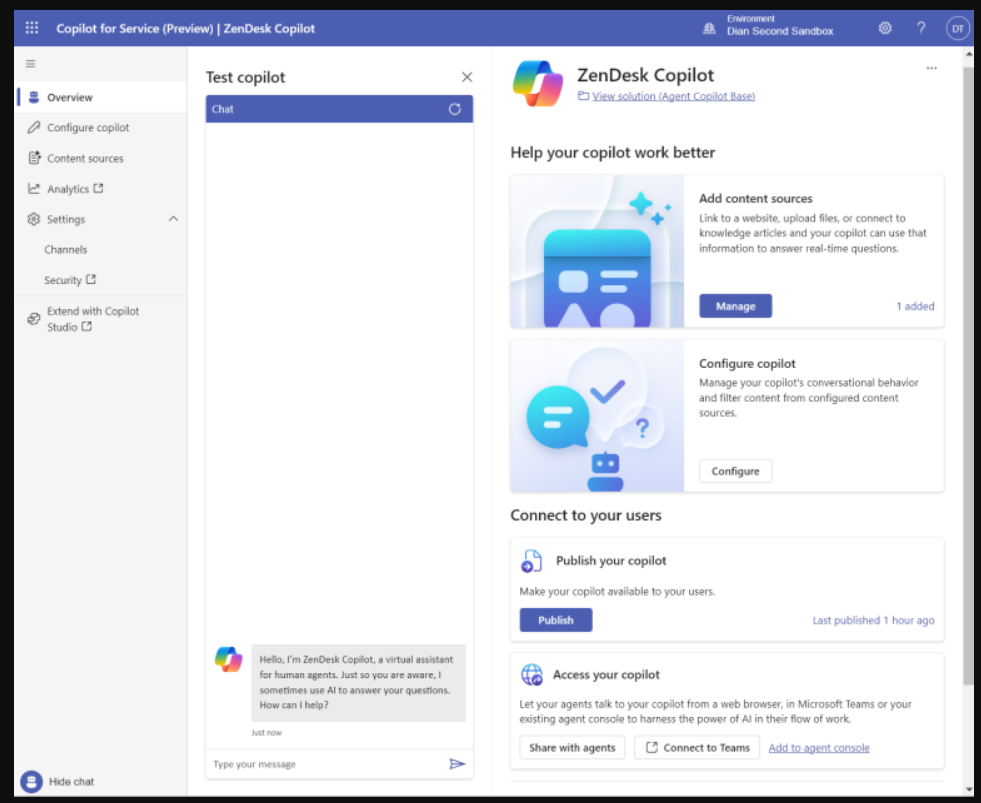Click the Hide chat bot icon
The height and width of the screenshot is (803, 981).
click(31, 781)
